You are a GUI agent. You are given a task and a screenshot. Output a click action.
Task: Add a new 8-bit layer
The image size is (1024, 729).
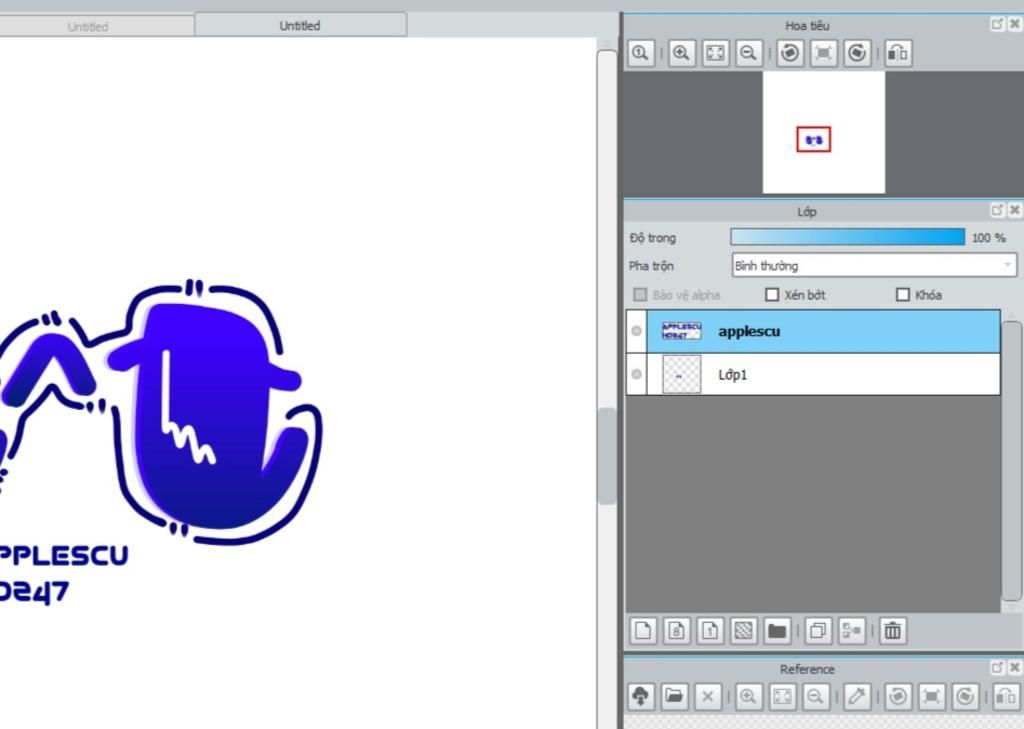(x=677, y=631)
